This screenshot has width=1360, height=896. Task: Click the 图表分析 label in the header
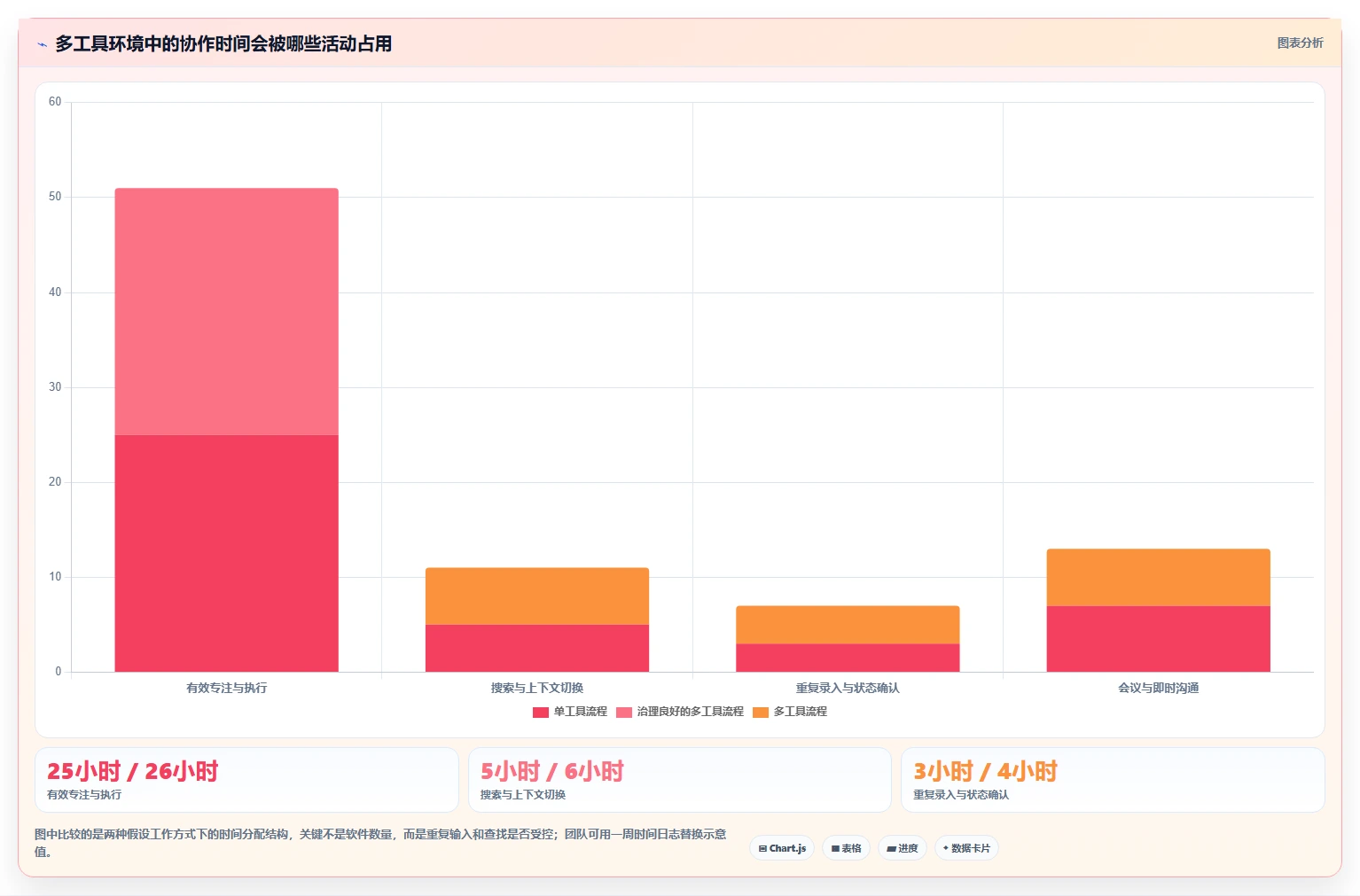(1300, 43)
